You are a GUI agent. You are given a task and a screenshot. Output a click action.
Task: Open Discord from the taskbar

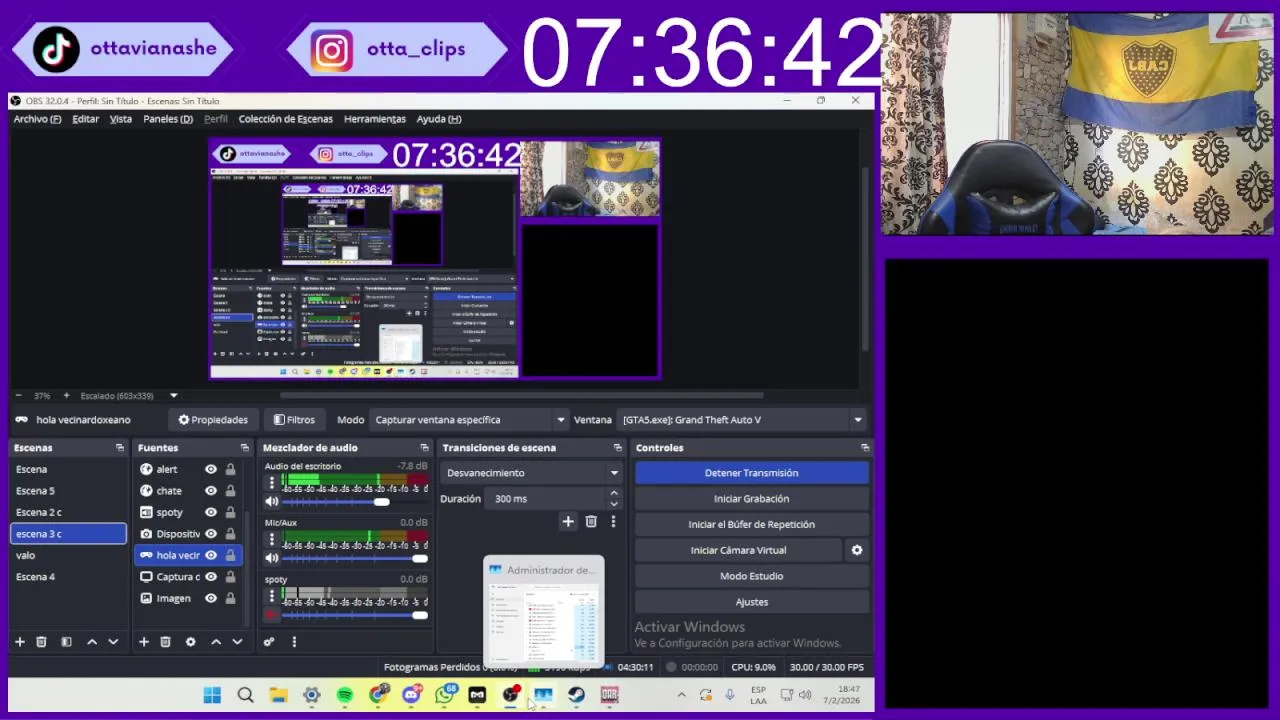click(411, 695)
